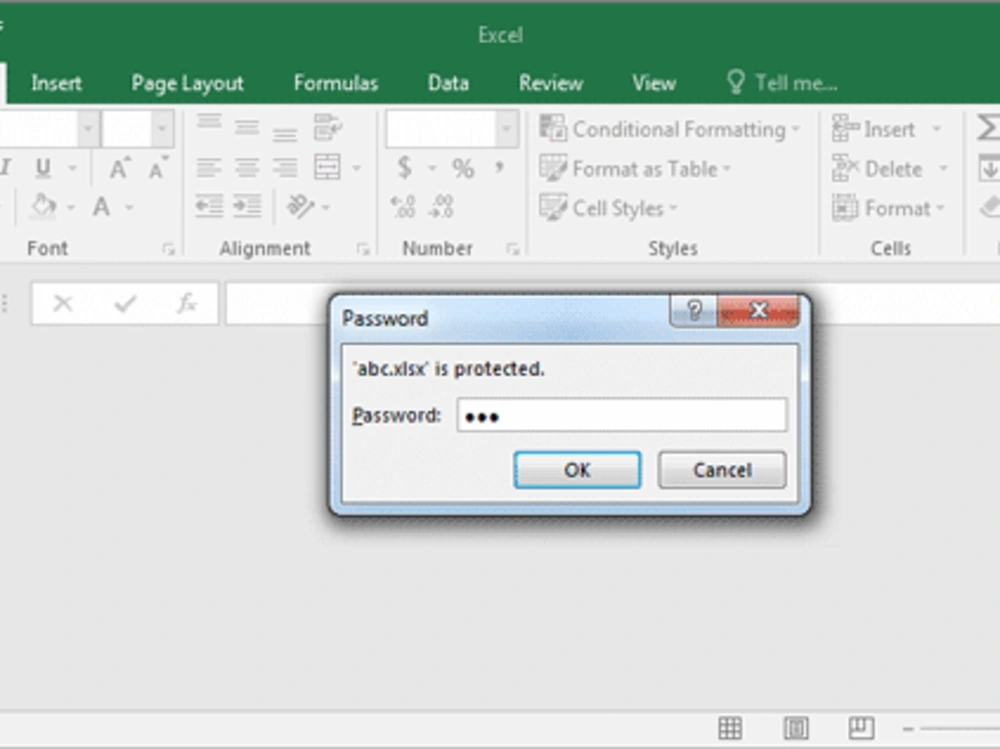Switch to Page Layout view in status bar
Screen dimensions: 1000x749
pyautogui.click(x=796, y=728)
